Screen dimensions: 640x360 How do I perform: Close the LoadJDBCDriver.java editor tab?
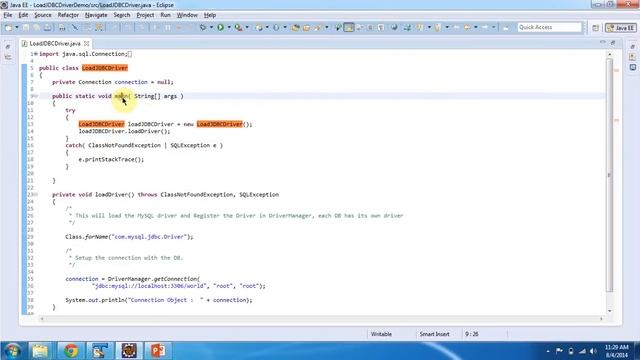[87, 43]
